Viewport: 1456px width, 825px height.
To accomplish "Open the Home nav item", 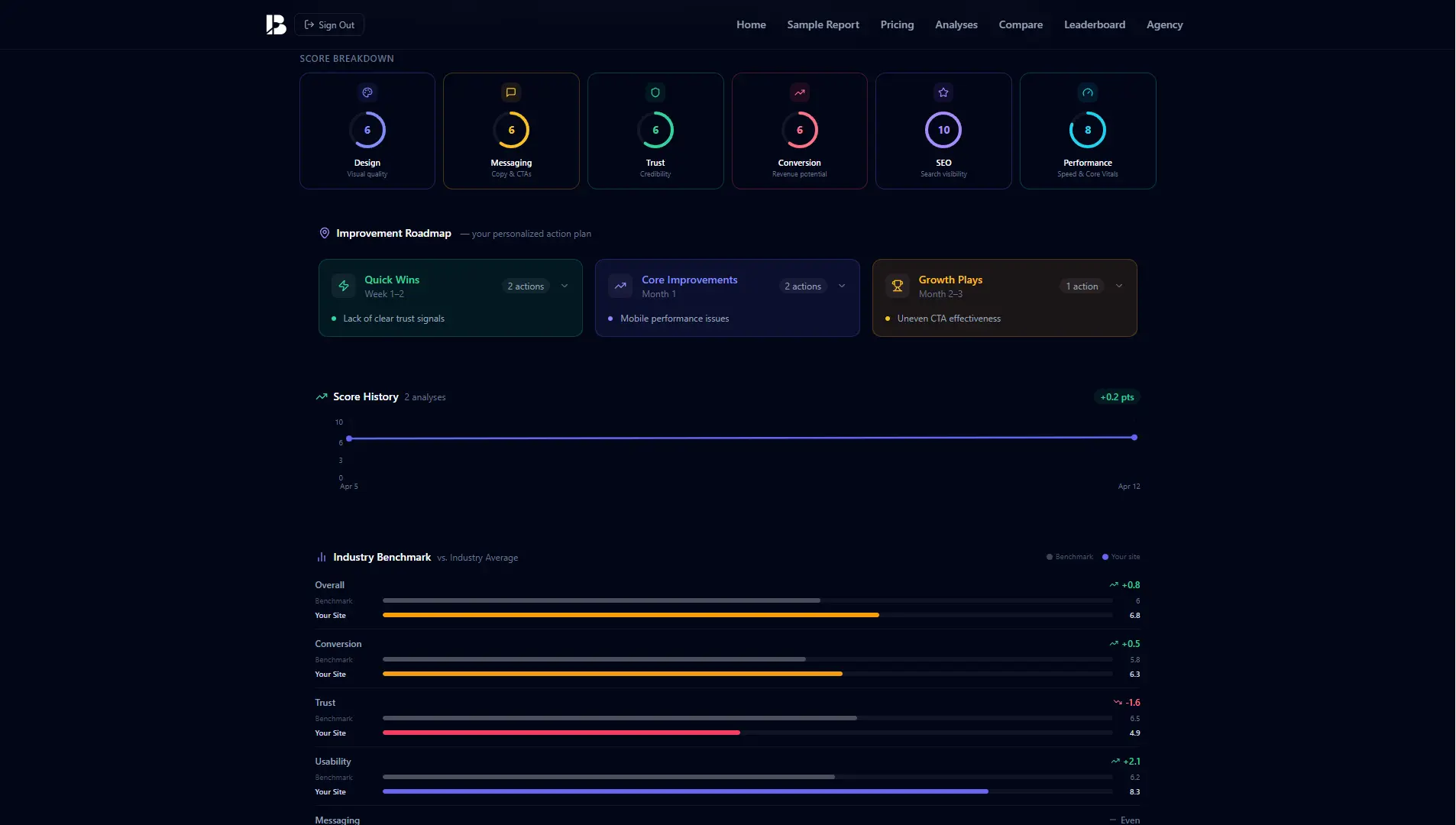I will coord(751,24).
